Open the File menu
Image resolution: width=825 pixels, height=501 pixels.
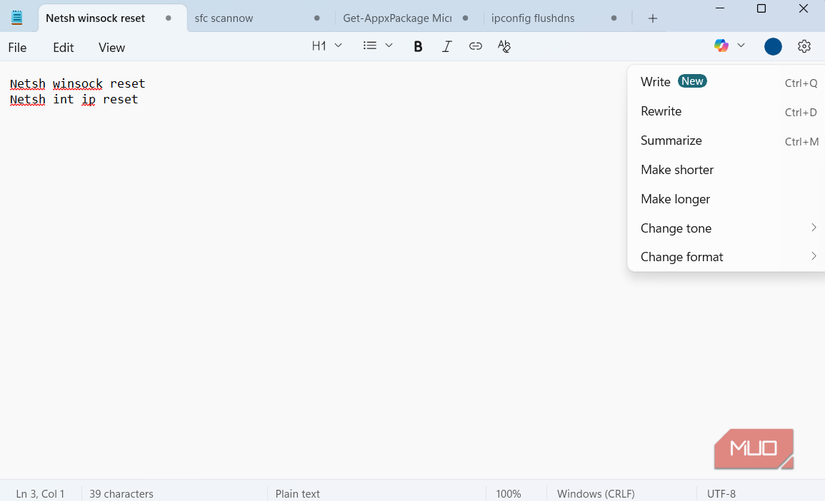click(17, 47)
